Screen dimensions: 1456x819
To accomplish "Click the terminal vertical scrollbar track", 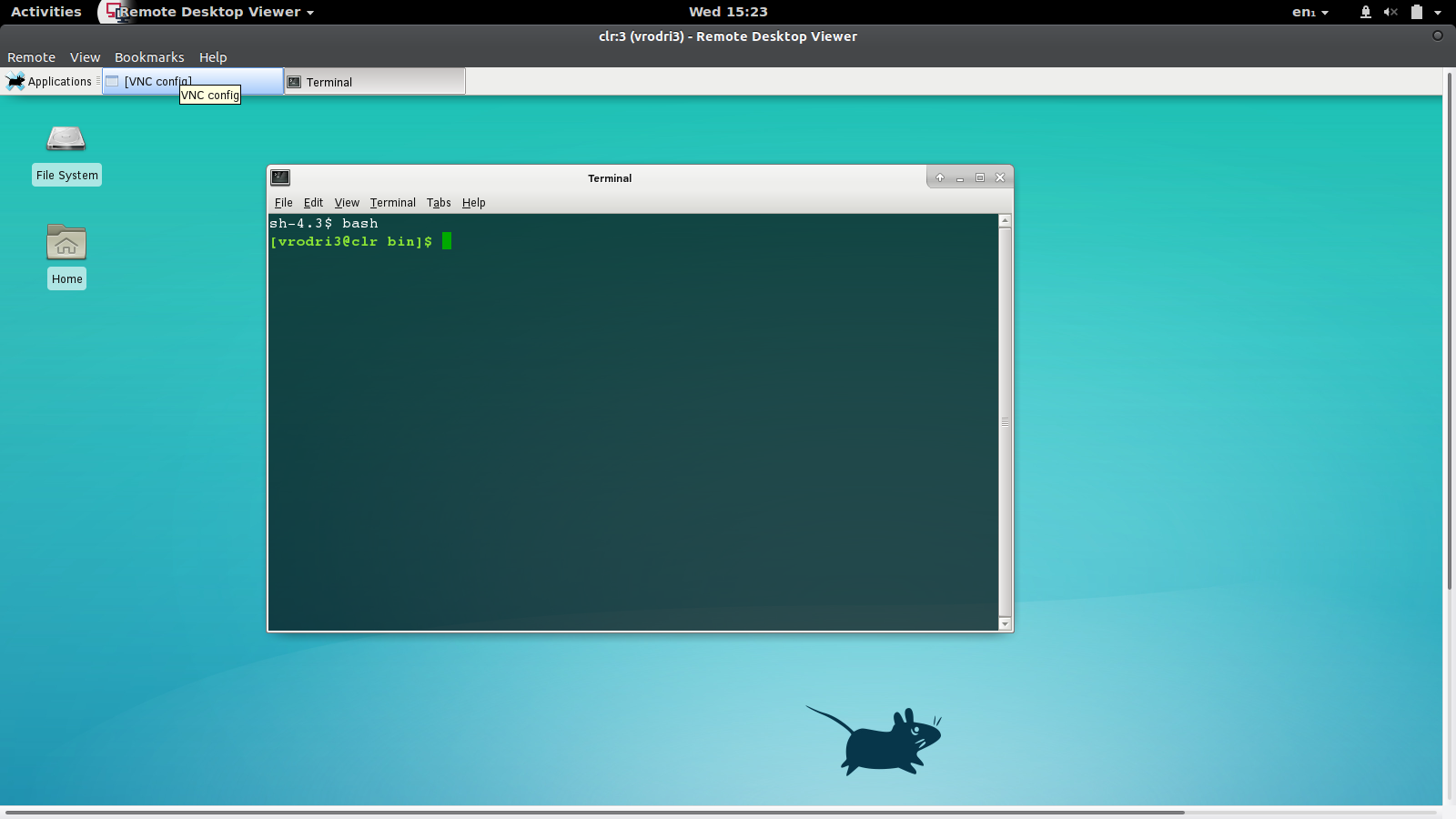I will click(1005, 422).
